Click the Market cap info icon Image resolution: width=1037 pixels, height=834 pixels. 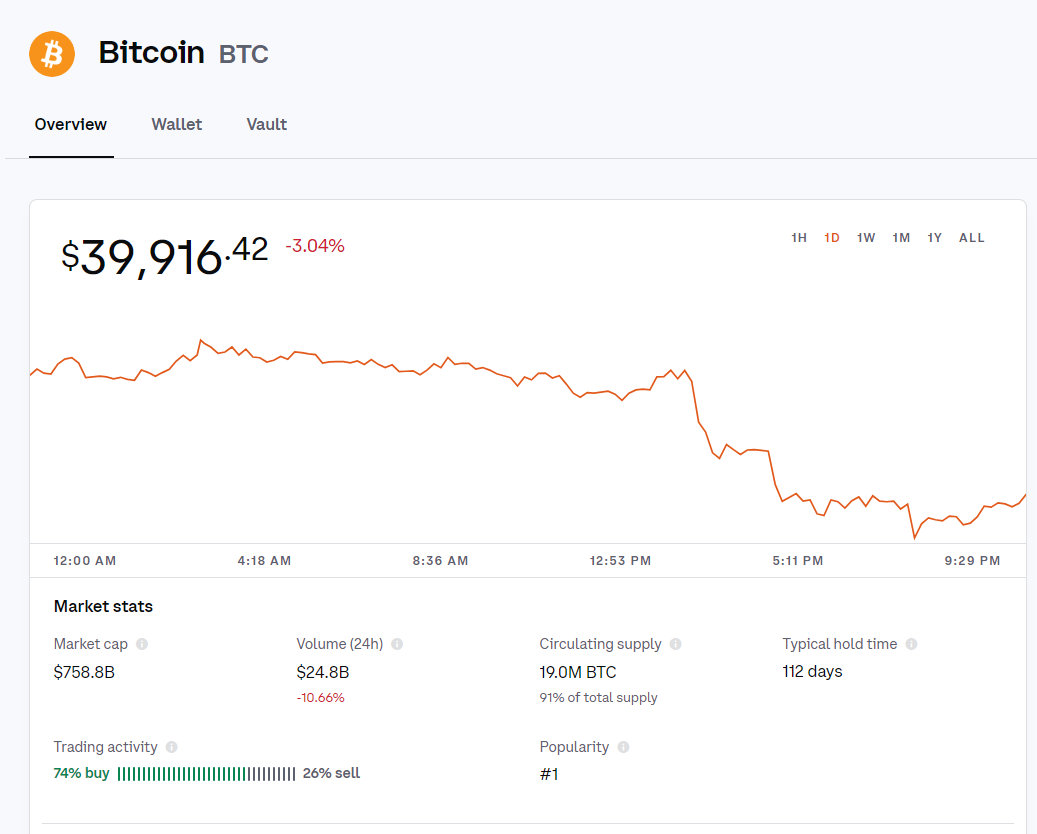click(142, 644)
